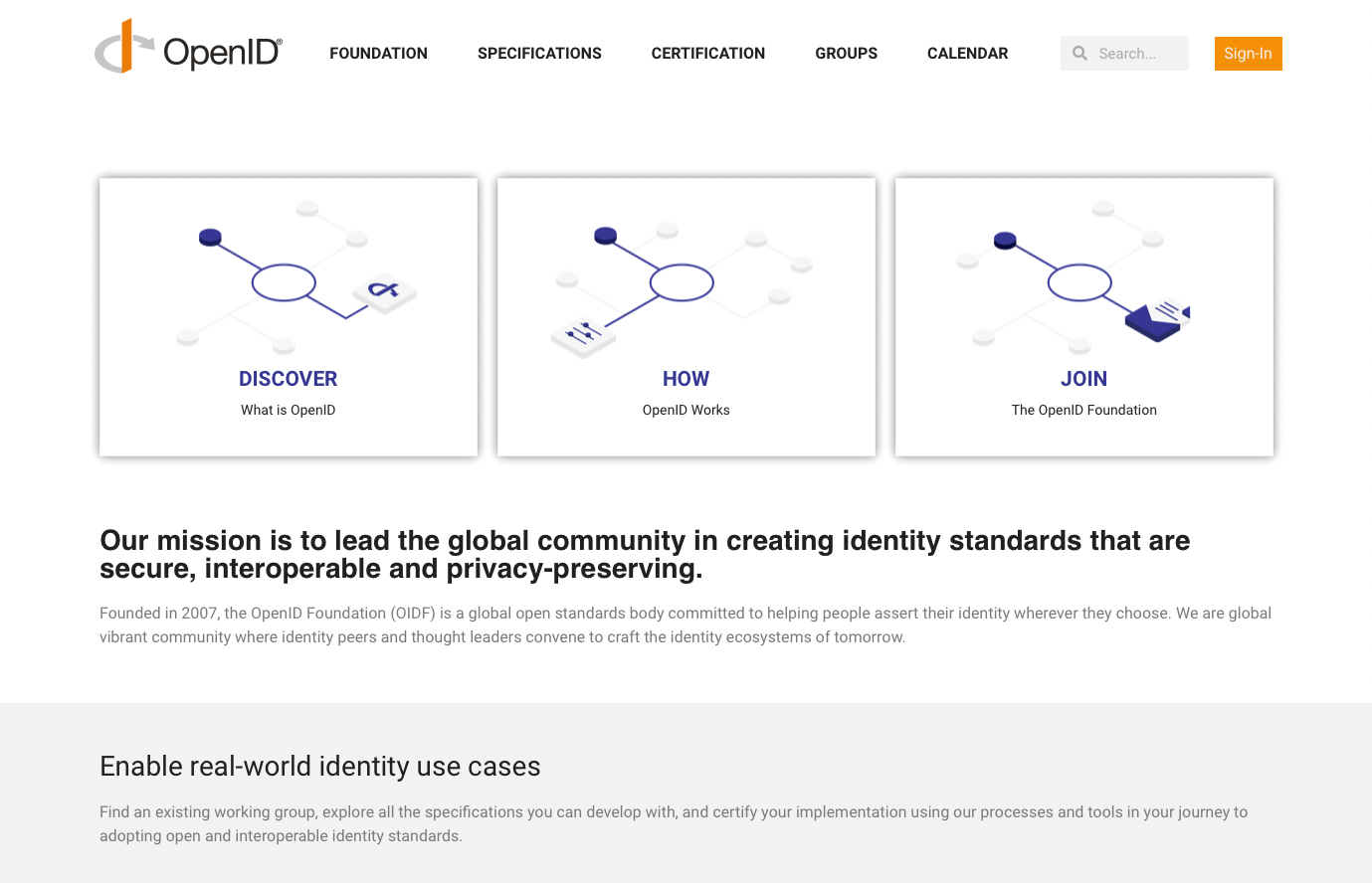Click the infinity symbol icon in the Discover card

(x=384, y=291)
